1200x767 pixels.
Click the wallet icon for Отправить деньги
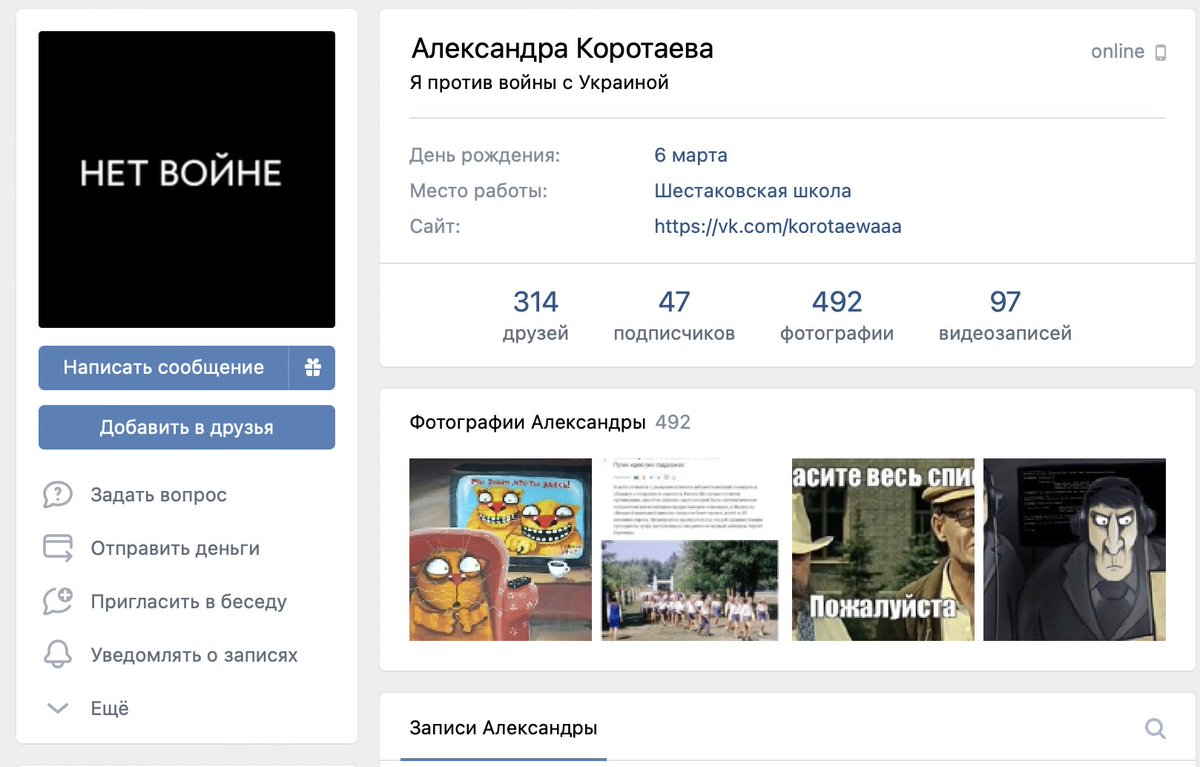(x=58, y=548)
